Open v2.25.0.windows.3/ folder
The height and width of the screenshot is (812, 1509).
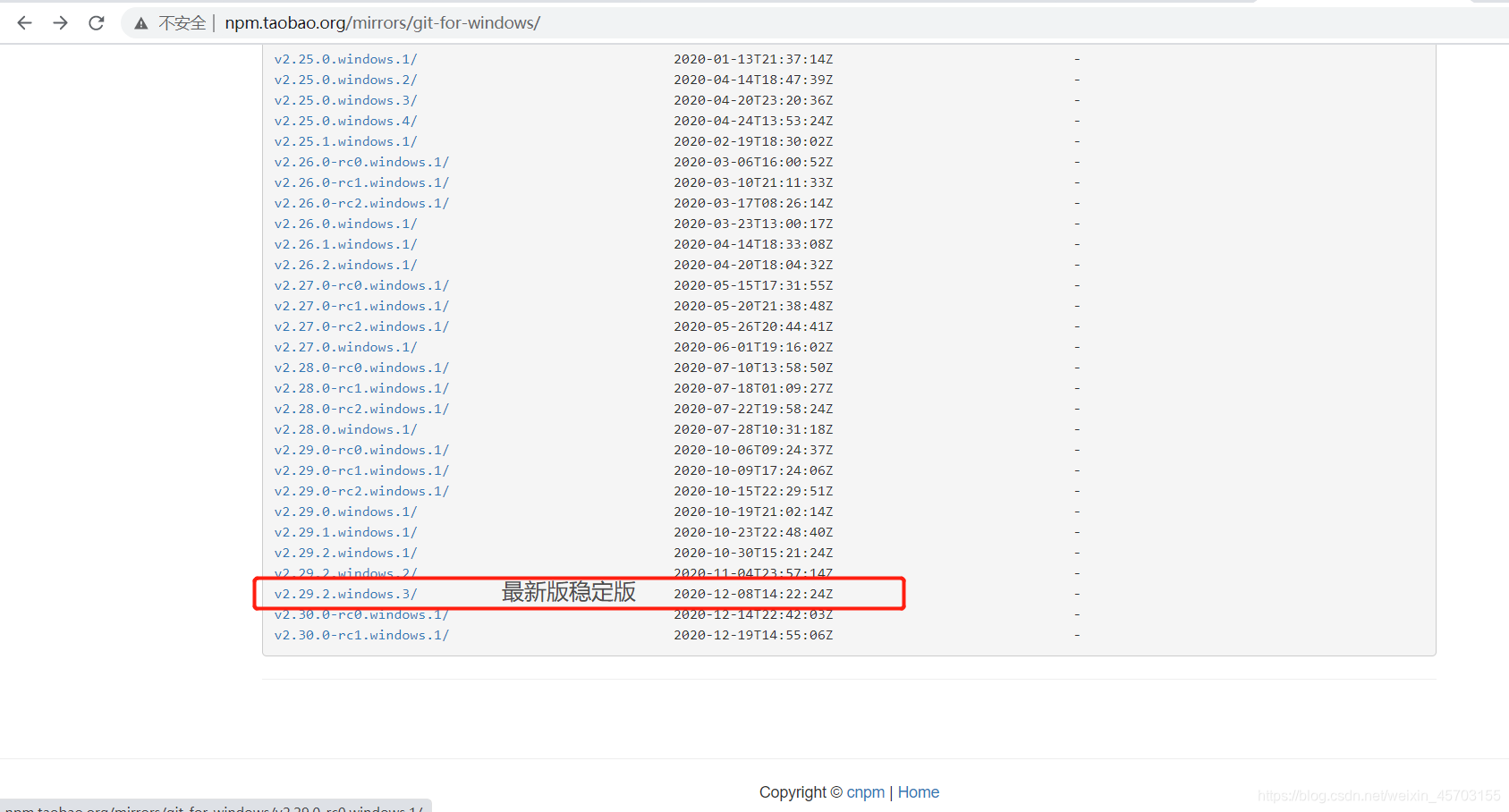coord(345,100)
